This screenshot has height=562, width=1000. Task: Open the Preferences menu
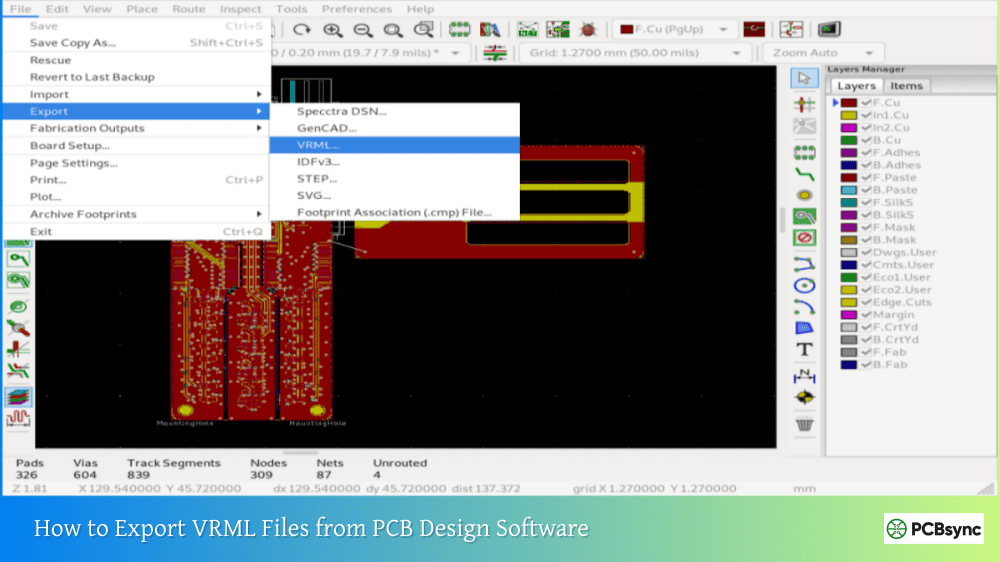click(x=357, y=9)
